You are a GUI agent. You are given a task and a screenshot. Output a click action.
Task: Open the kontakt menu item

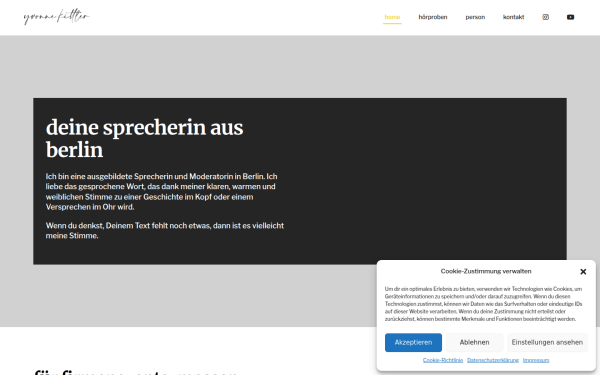(x=513, y=17)
